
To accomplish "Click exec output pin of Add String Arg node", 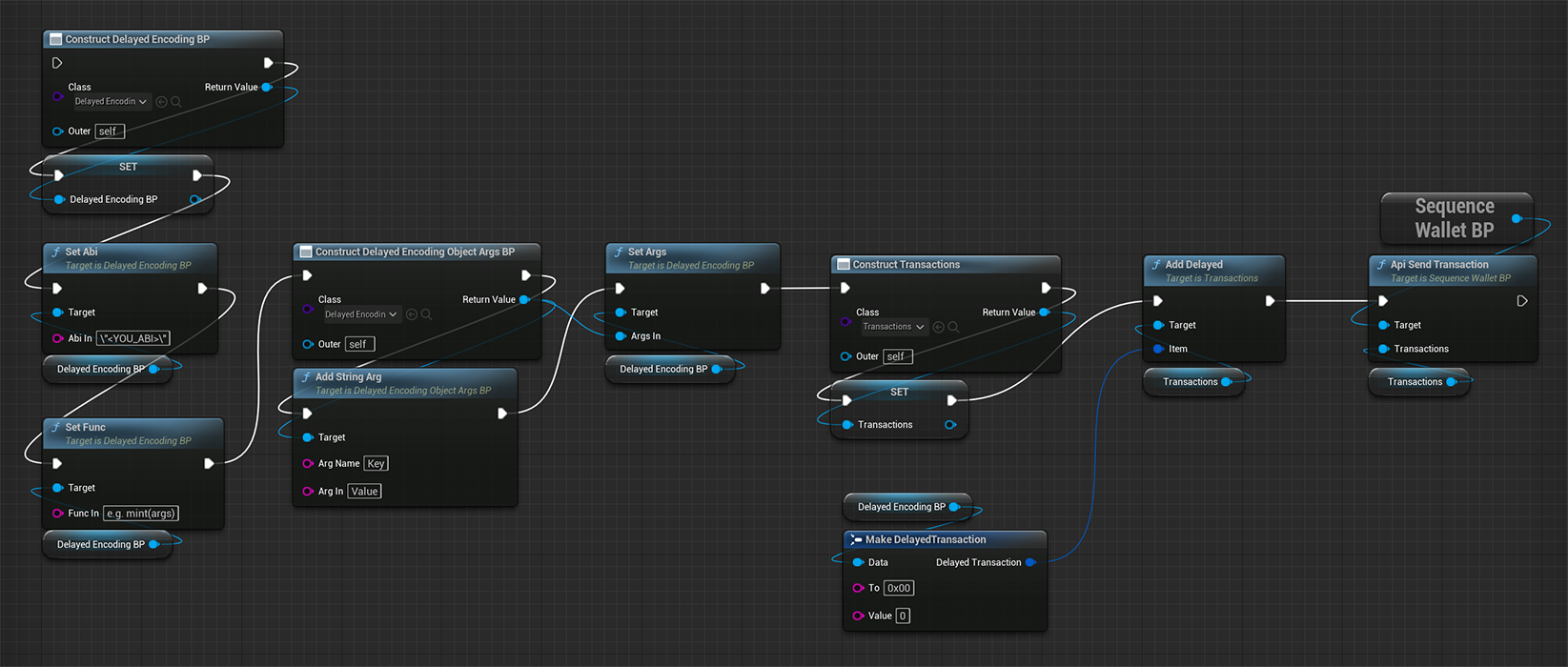I will click(502, 414).
